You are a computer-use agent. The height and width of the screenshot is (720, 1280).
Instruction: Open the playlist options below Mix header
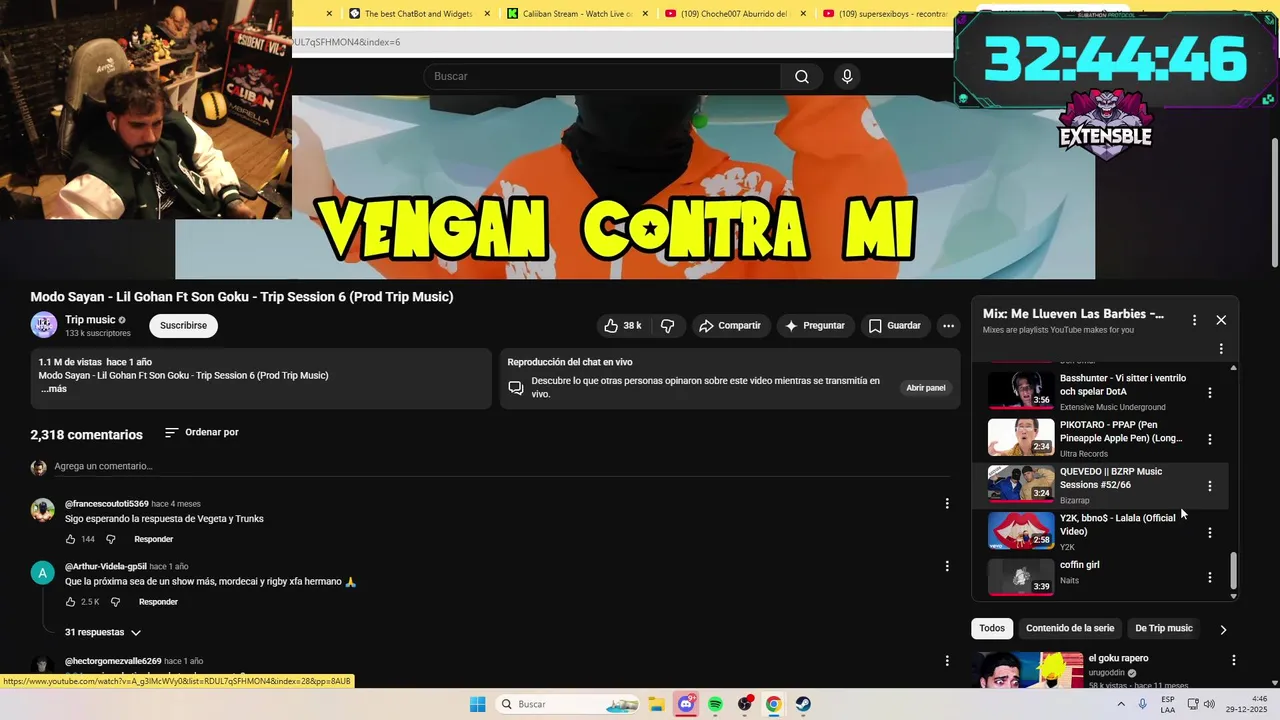click(1221, 349)
